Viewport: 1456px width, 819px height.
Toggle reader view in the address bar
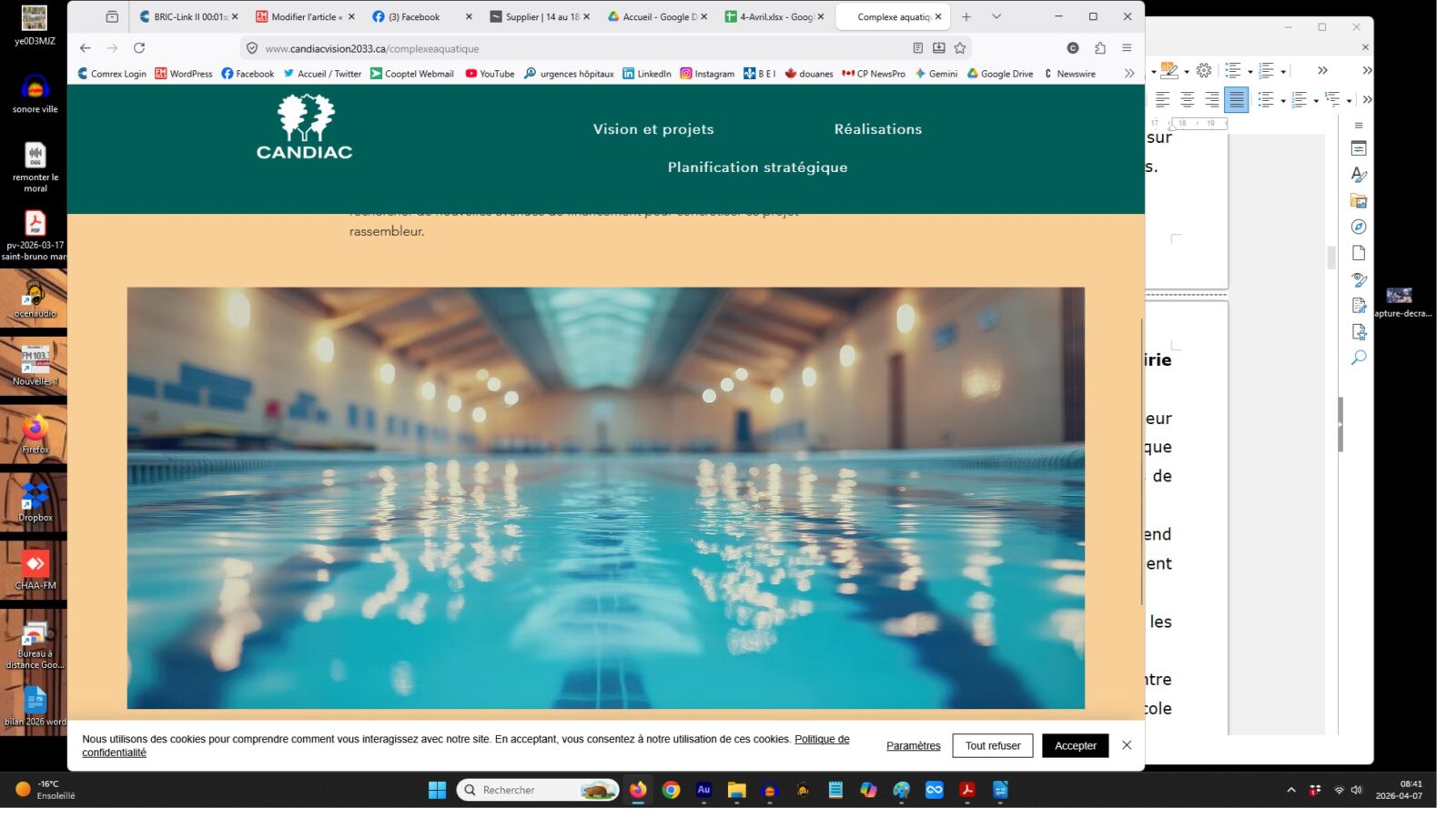(x=917, y=47)
